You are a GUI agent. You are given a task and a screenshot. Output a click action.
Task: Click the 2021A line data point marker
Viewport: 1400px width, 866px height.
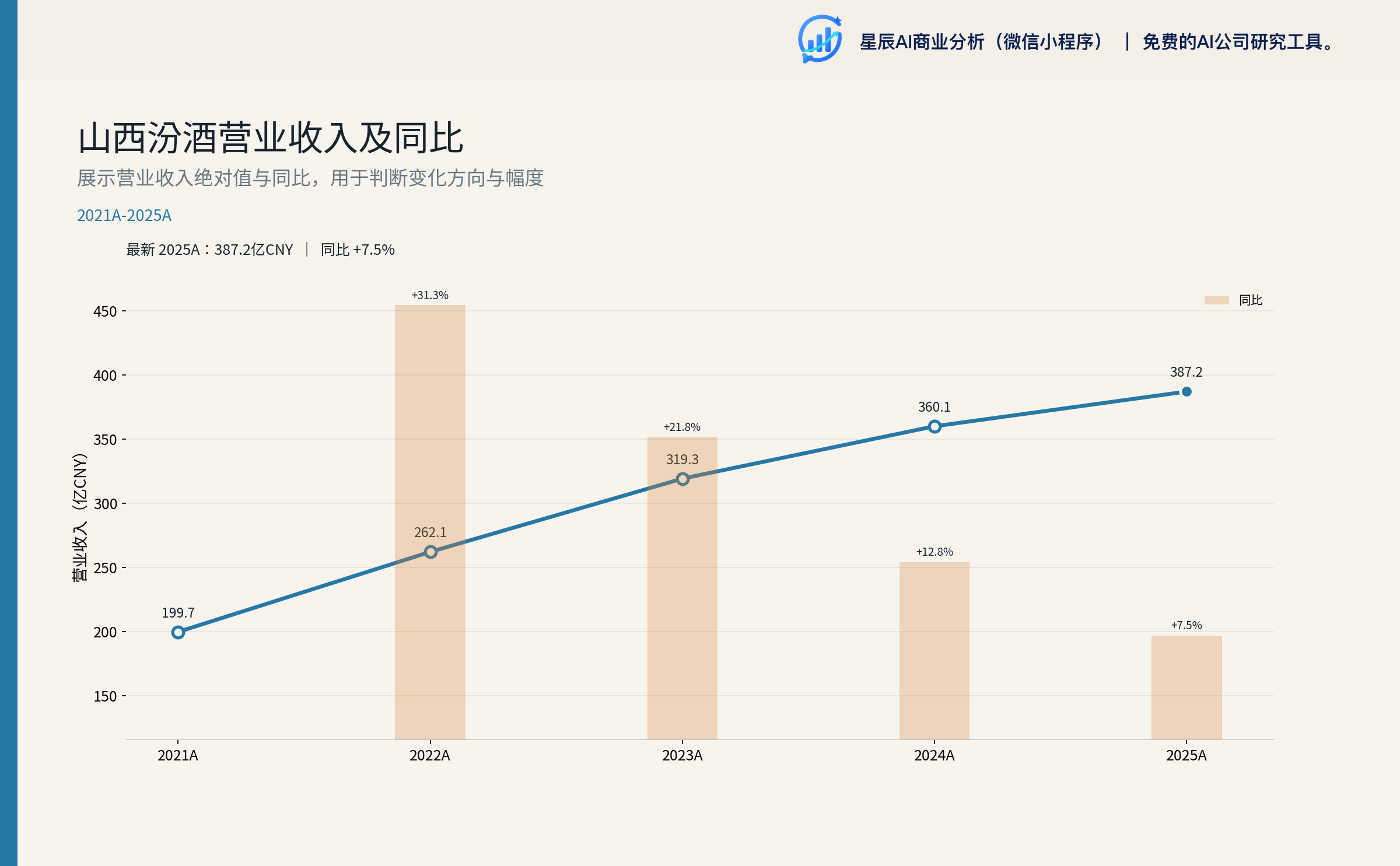(x=178, y=632)
